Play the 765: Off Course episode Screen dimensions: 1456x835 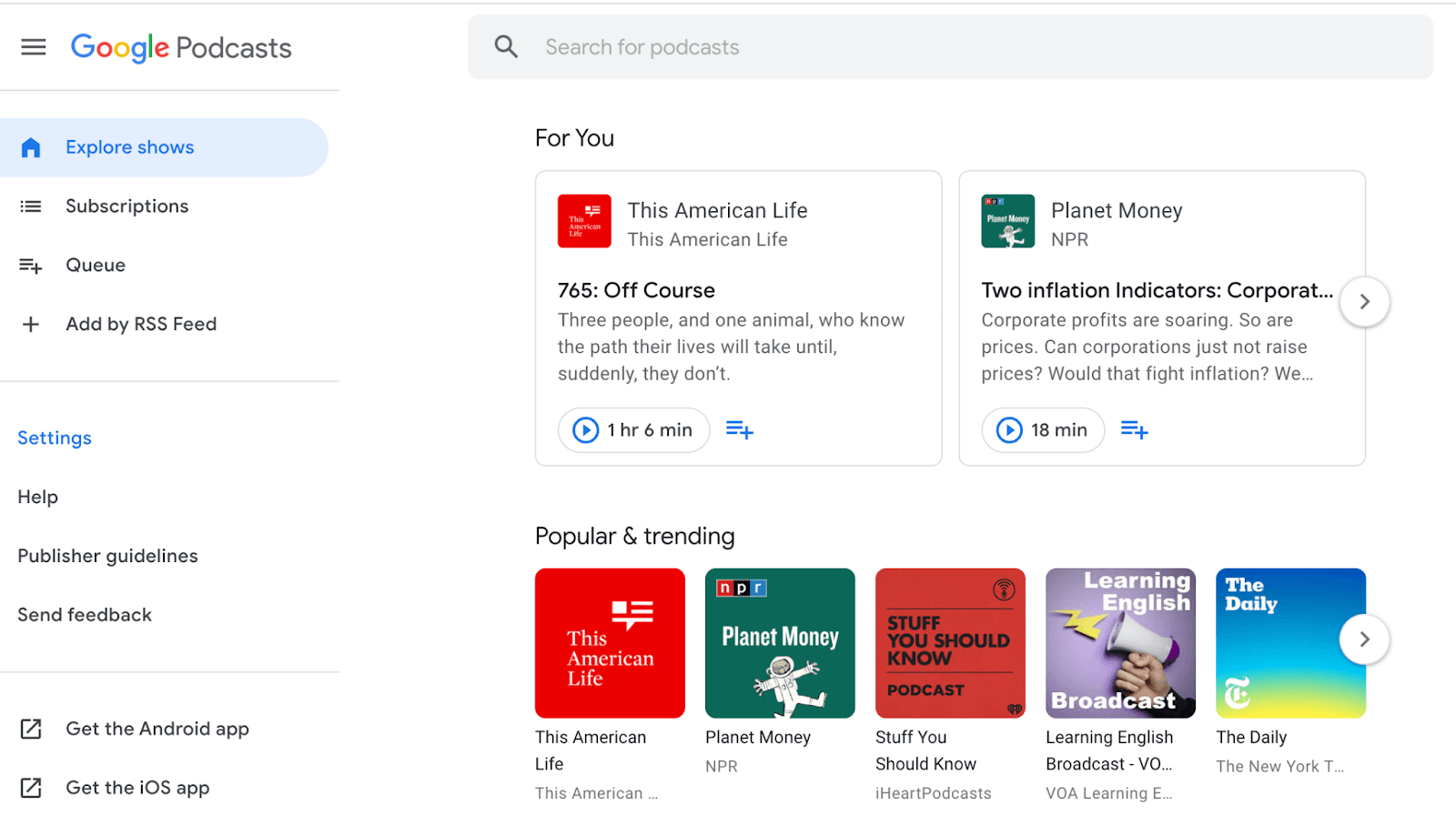click(585, 429)
